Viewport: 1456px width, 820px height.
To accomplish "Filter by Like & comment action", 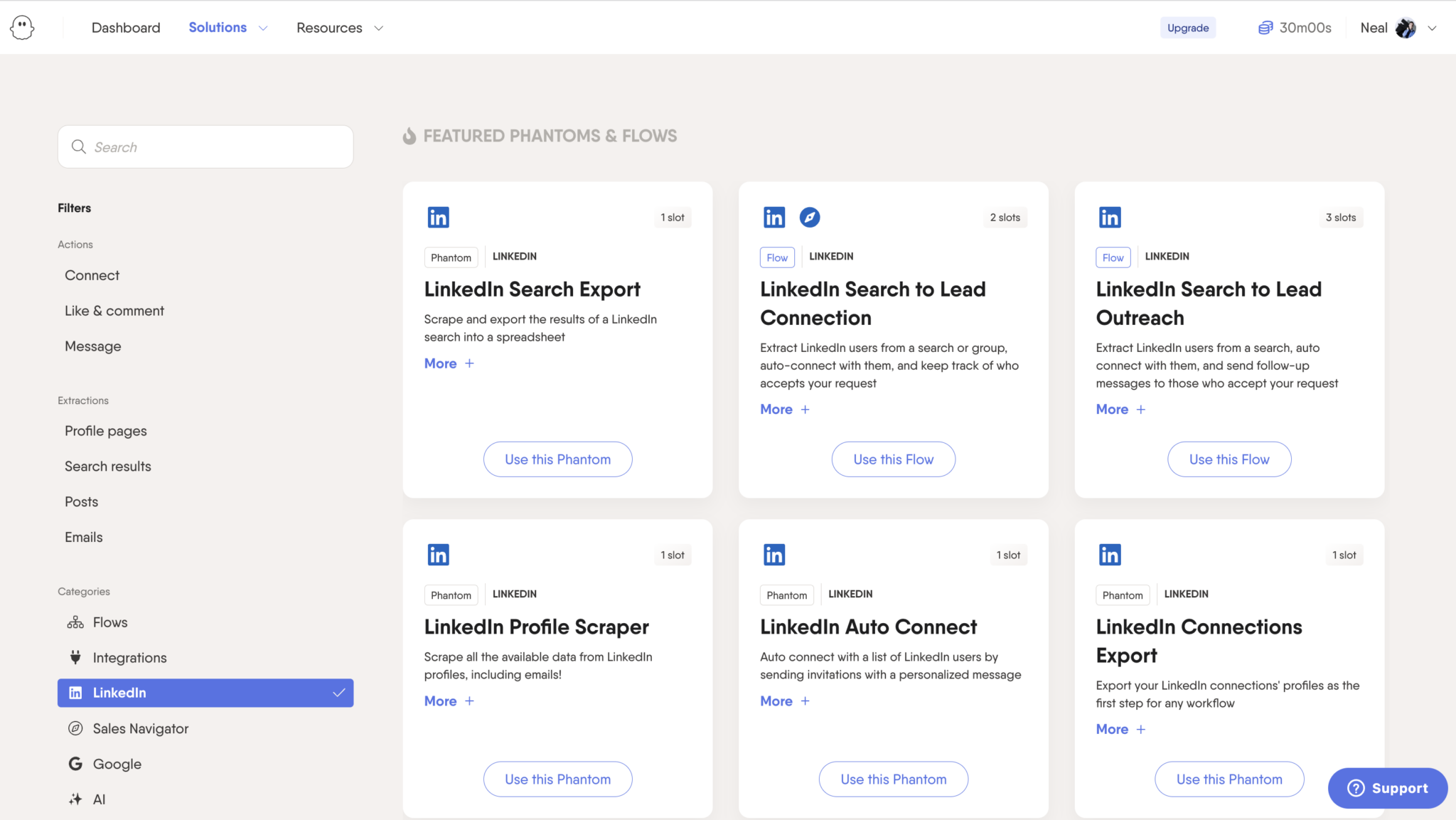I will [x=114, y=311].
